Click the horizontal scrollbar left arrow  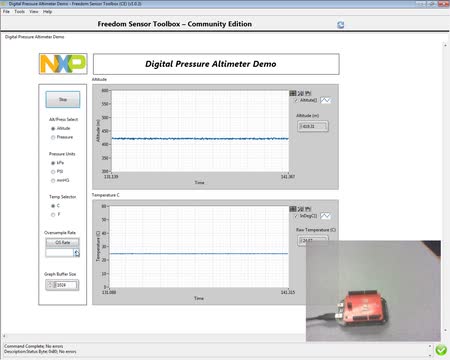coord(4,336)
